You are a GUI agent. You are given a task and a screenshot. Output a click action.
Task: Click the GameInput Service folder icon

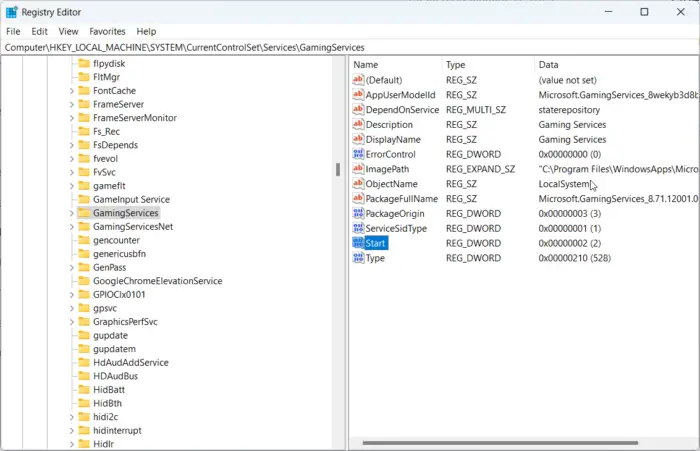pyautogui.click(x=84, y=199)
